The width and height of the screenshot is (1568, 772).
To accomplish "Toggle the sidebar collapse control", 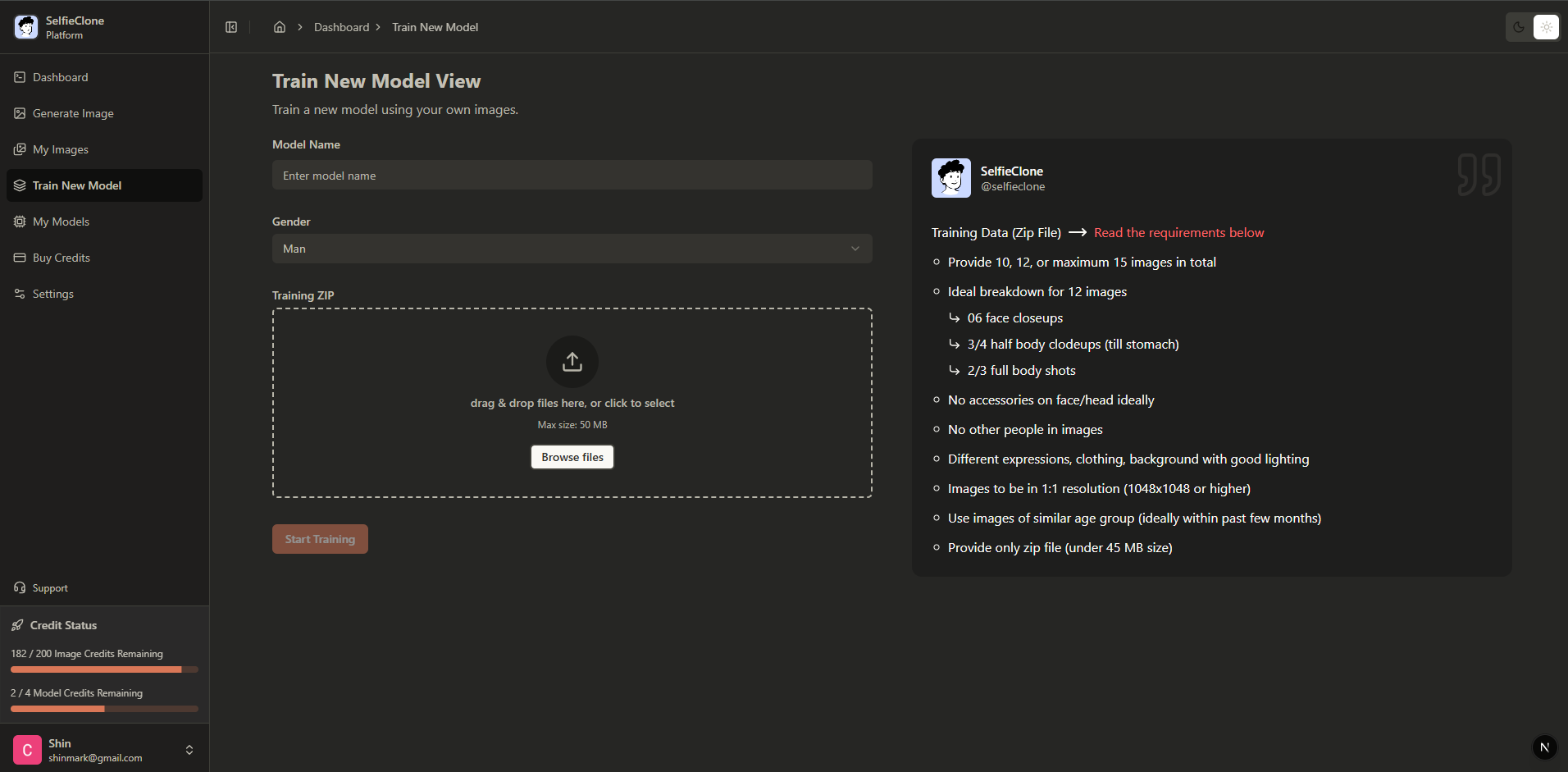I will point(230,27).
